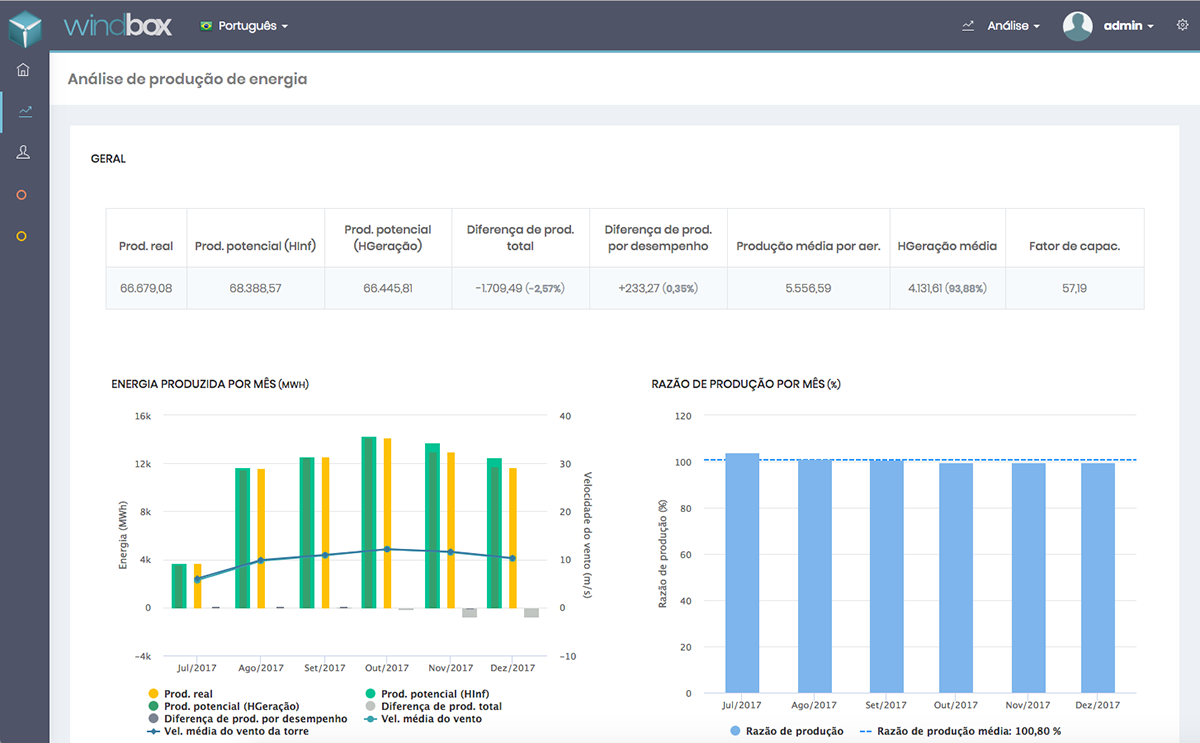Click the orange circle sidebar icon

pos(22,195)
